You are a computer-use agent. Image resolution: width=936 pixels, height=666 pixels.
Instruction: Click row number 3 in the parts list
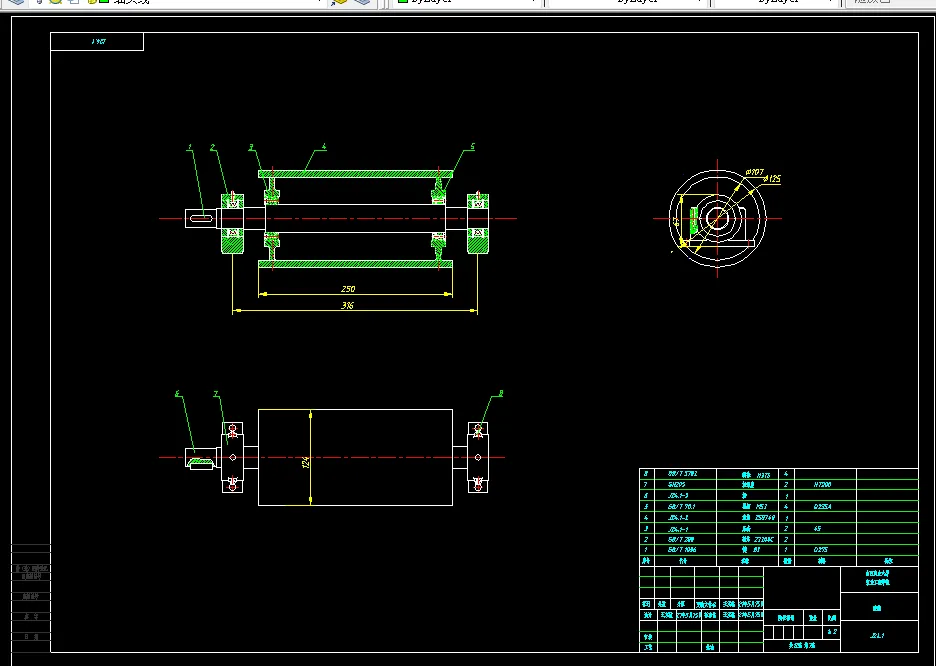[x=645, y=529]
